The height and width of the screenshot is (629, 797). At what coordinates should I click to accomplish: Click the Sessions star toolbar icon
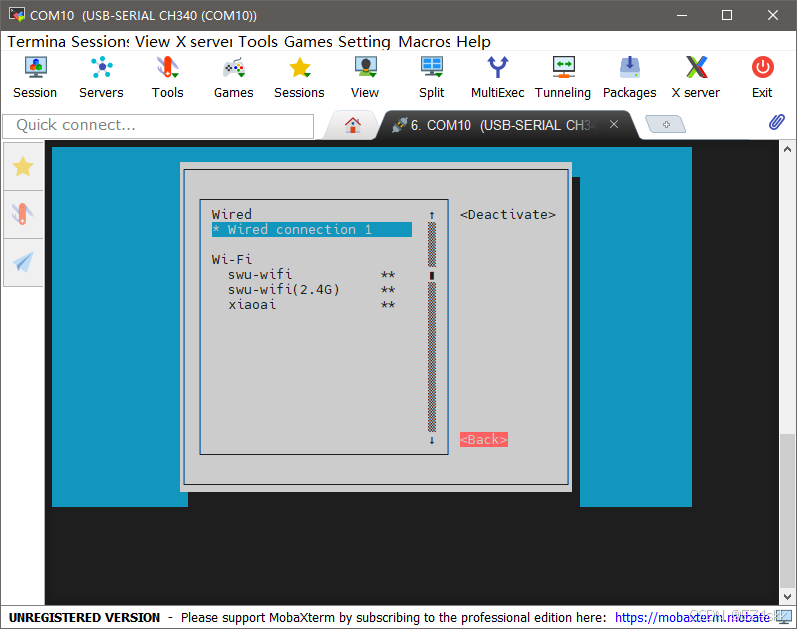[299, 77]
